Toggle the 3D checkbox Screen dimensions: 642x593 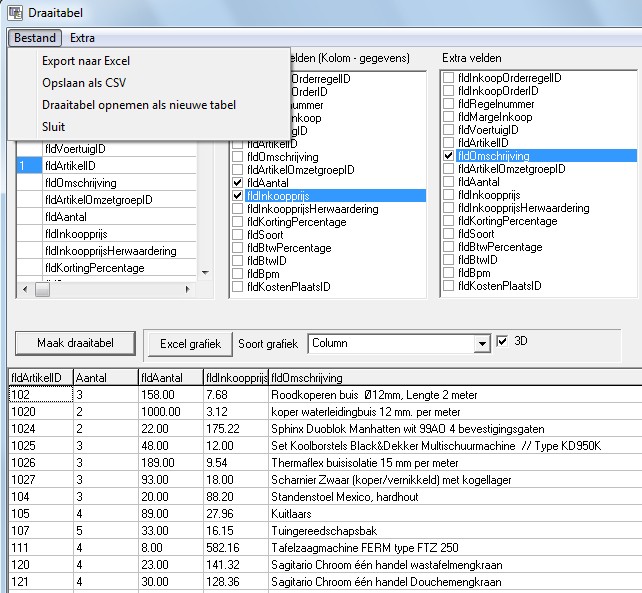pyautogui.click(x=503, y=341)
